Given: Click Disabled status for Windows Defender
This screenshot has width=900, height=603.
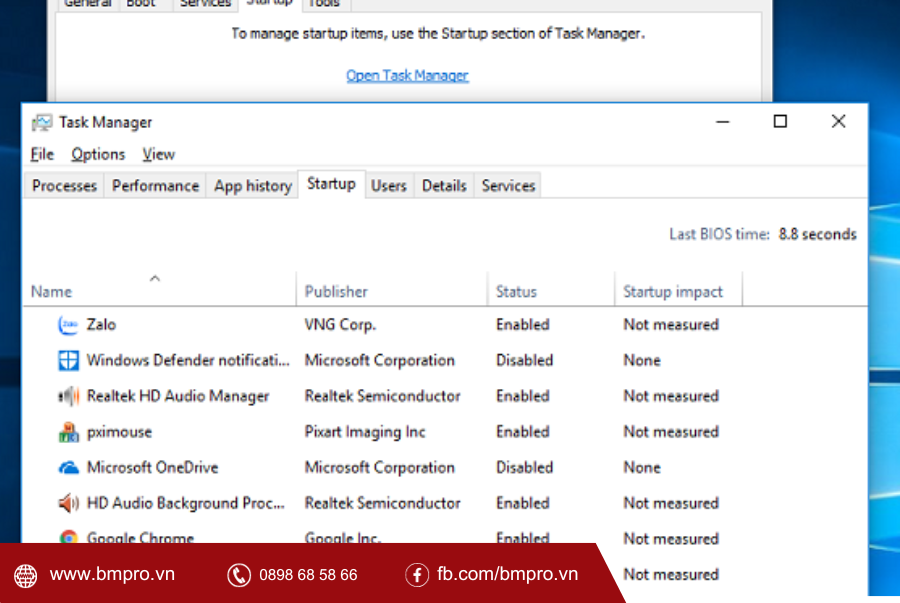Looking at the screenshot, I should 524,360.
